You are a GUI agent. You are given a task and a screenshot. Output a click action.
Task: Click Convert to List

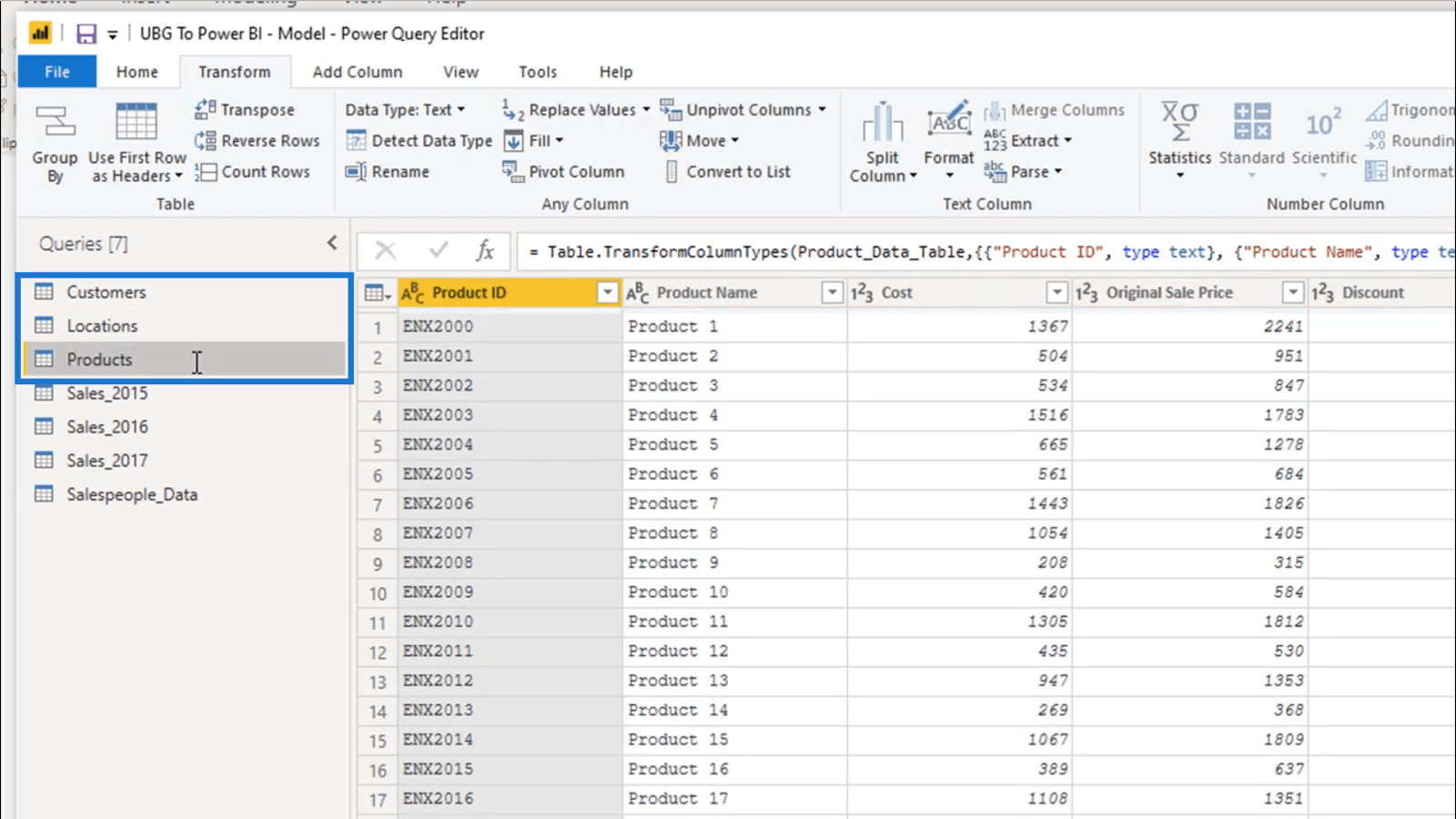[727, 172]
